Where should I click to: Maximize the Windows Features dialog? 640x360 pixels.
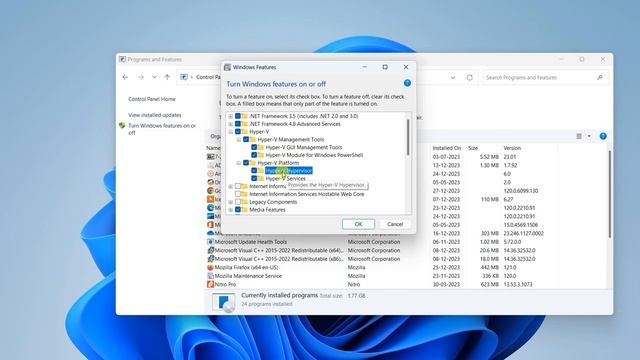pyautogui.click(x=385, y=67)
